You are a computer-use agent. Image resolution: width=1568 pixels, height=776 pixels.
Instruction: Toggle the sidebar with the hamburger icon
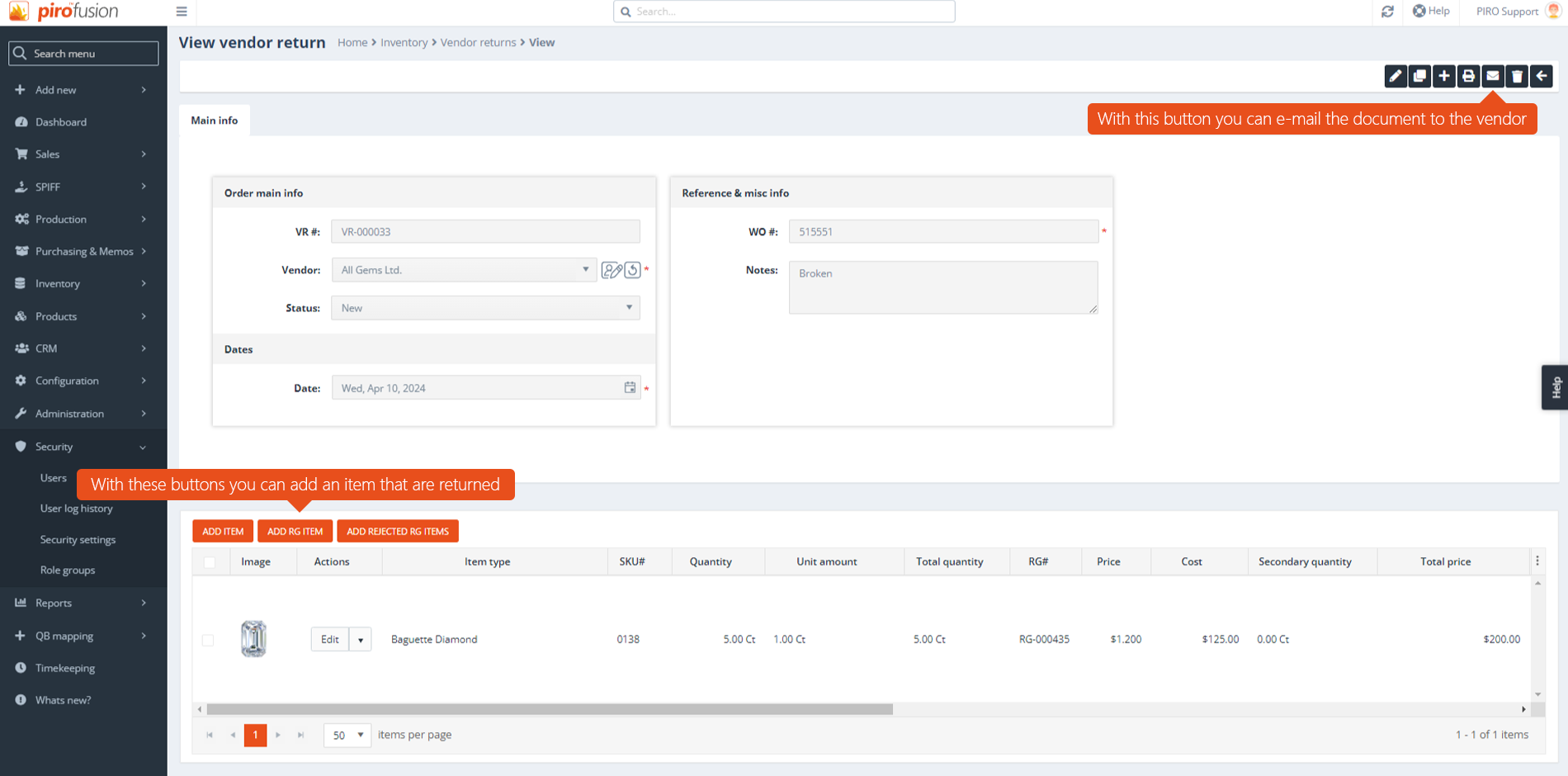pyautogui.click(x=182, y=12)
